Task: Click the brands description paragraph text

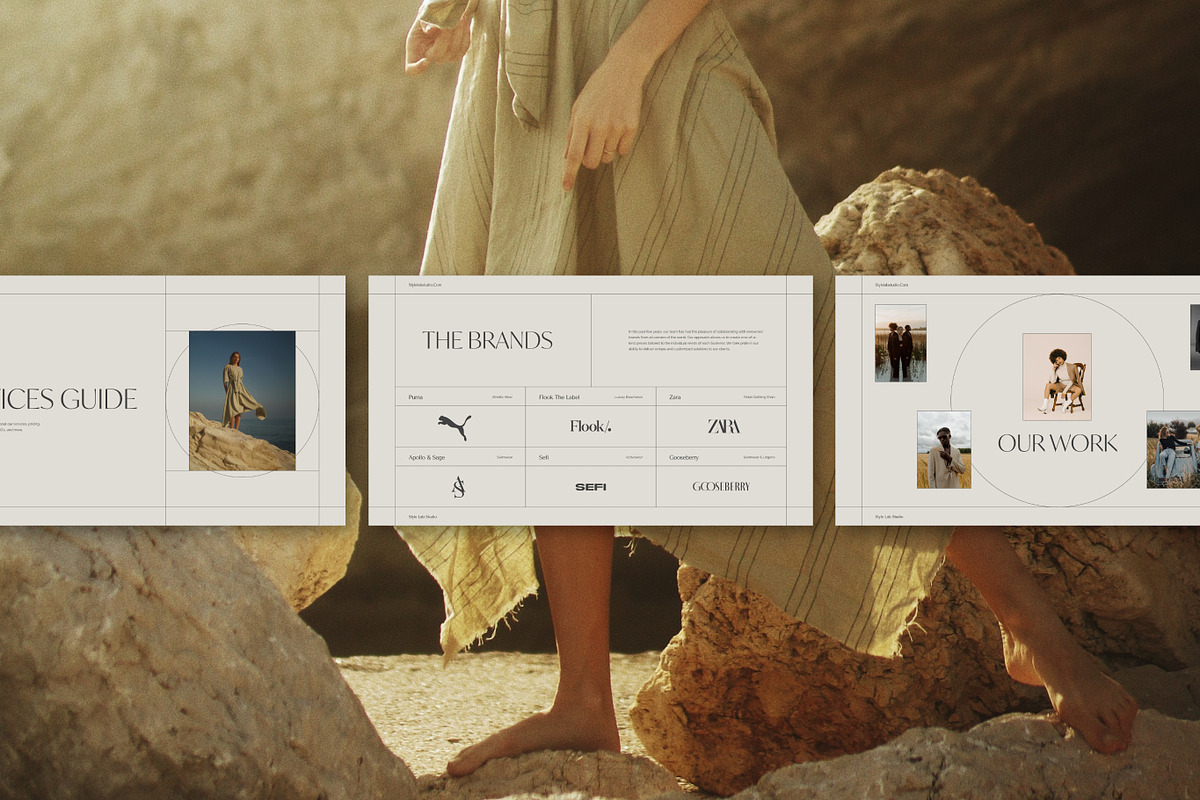Action: coord(694,340)
